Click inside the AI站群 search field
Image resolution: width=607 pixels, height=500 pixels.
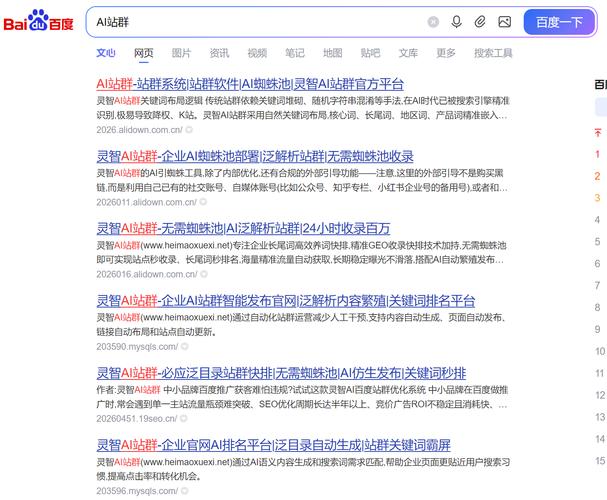click(x=255, y=22)
